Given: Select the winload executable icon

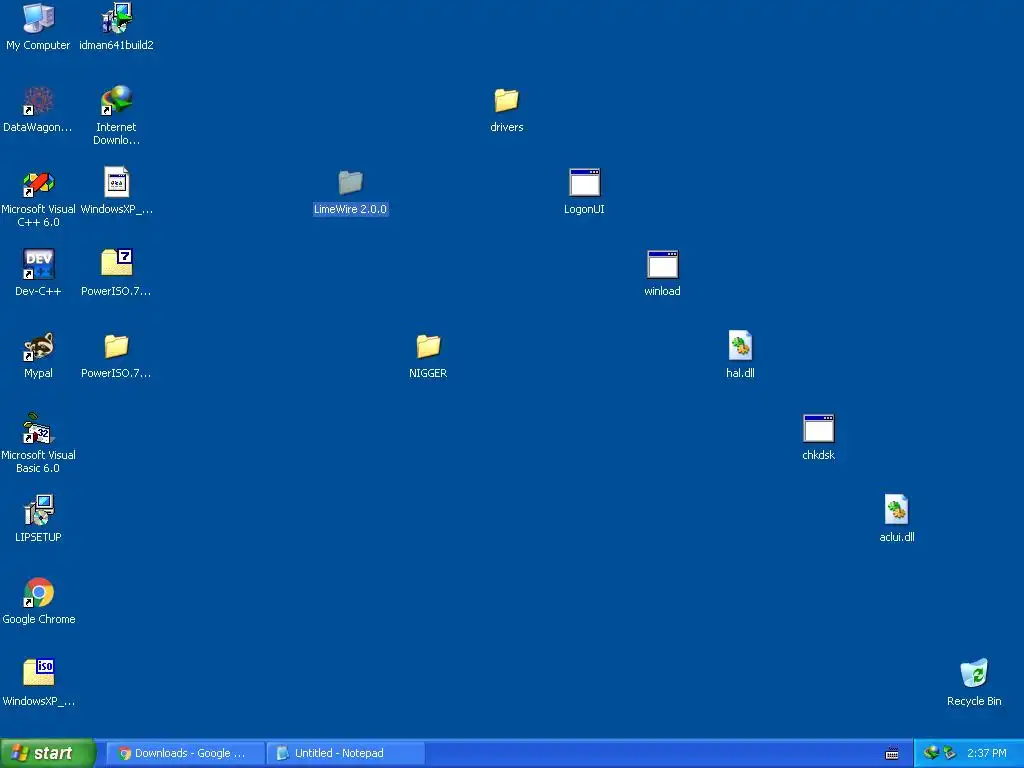Looking at the screenshot, I should pos(662,272).
